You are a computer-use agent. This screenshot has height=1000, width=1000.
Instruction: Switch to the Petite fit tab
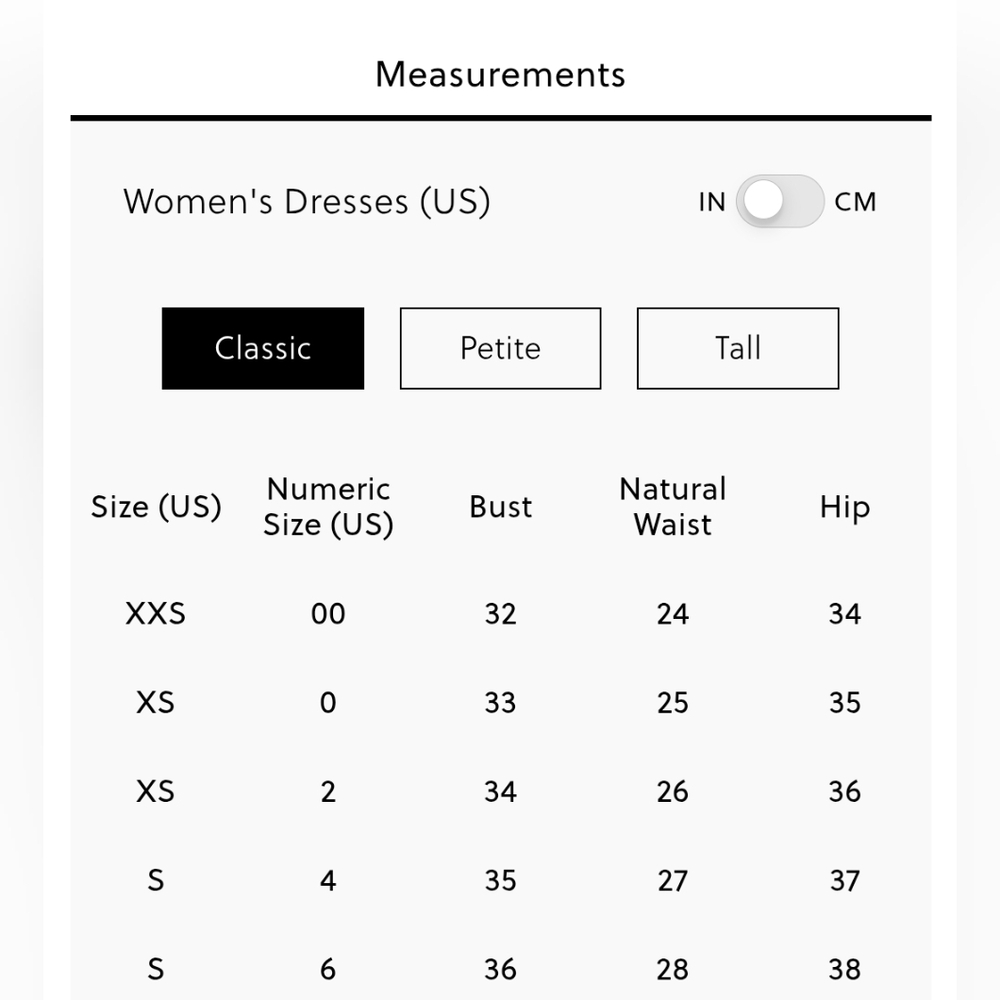point(500,348)
